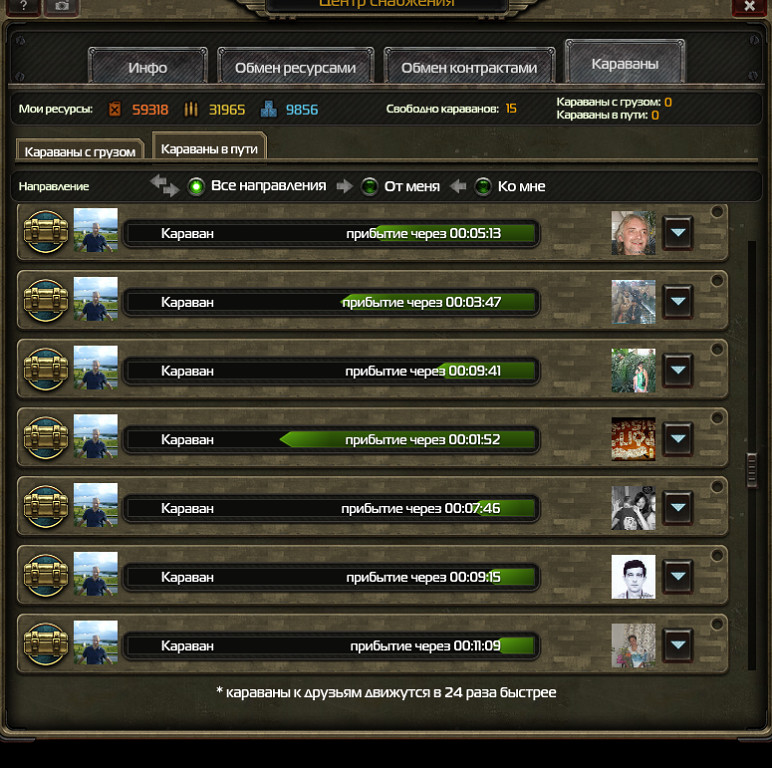Click the caravan crate icon in first row
The image size is (772, 768).
[x=46, y=231]
